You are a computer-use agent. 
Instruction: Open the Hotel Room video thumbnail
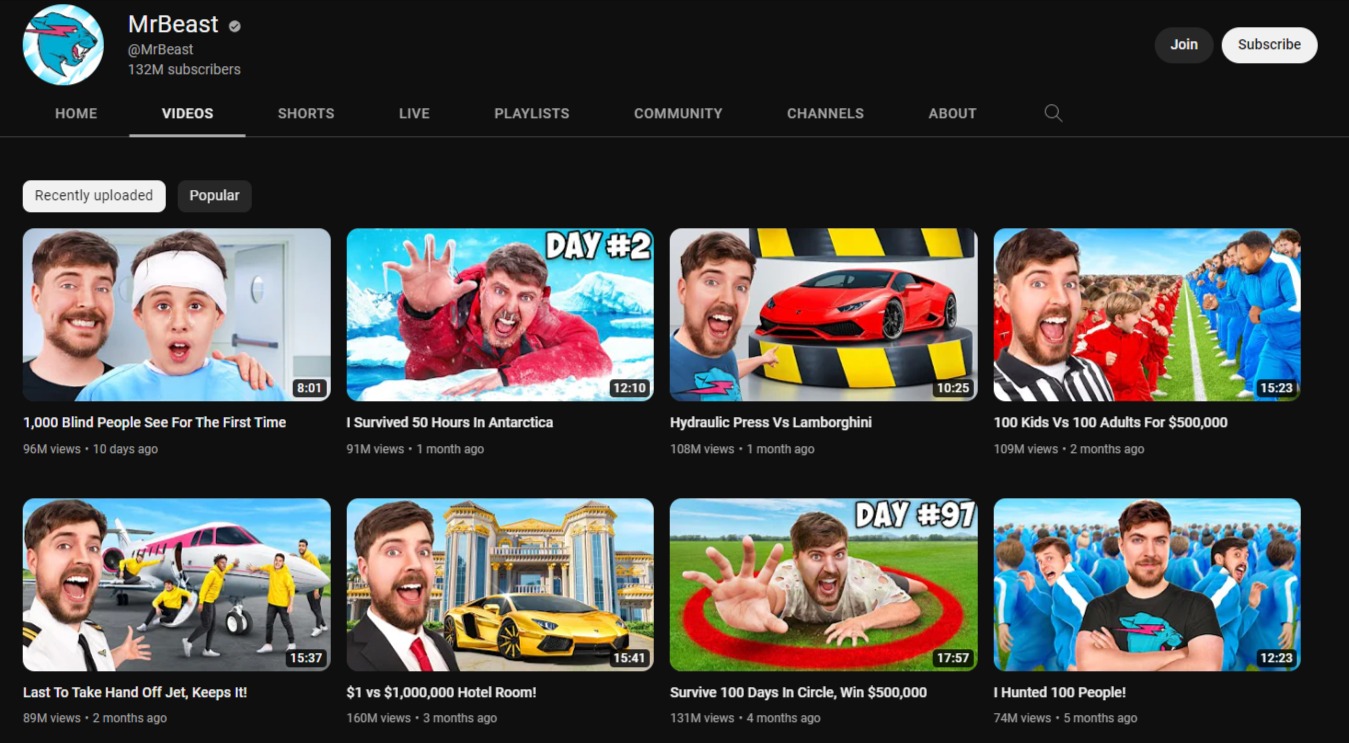pos(500,585)
